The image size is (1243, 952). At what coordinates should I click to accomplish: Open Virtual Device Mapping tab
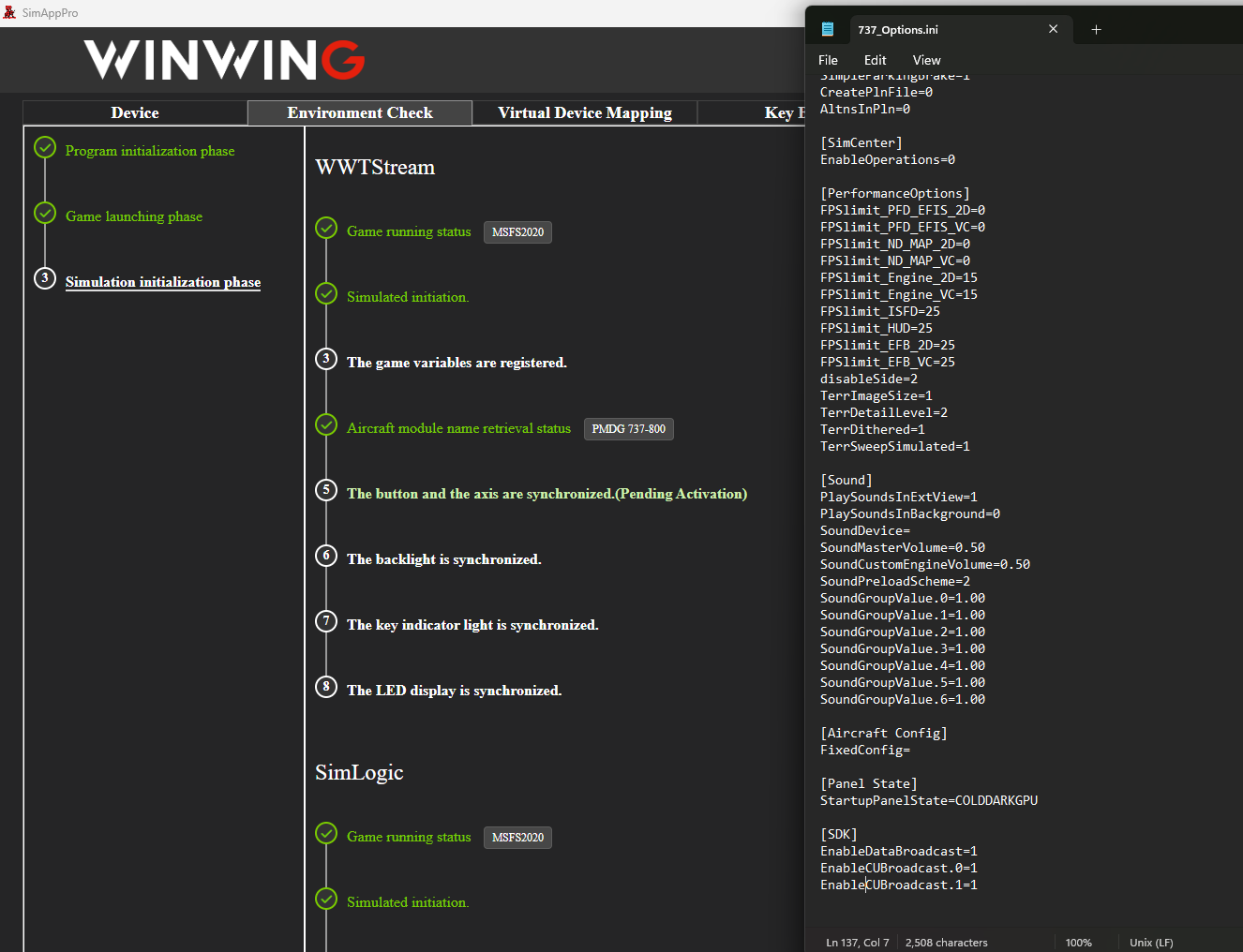pos(585,113)
